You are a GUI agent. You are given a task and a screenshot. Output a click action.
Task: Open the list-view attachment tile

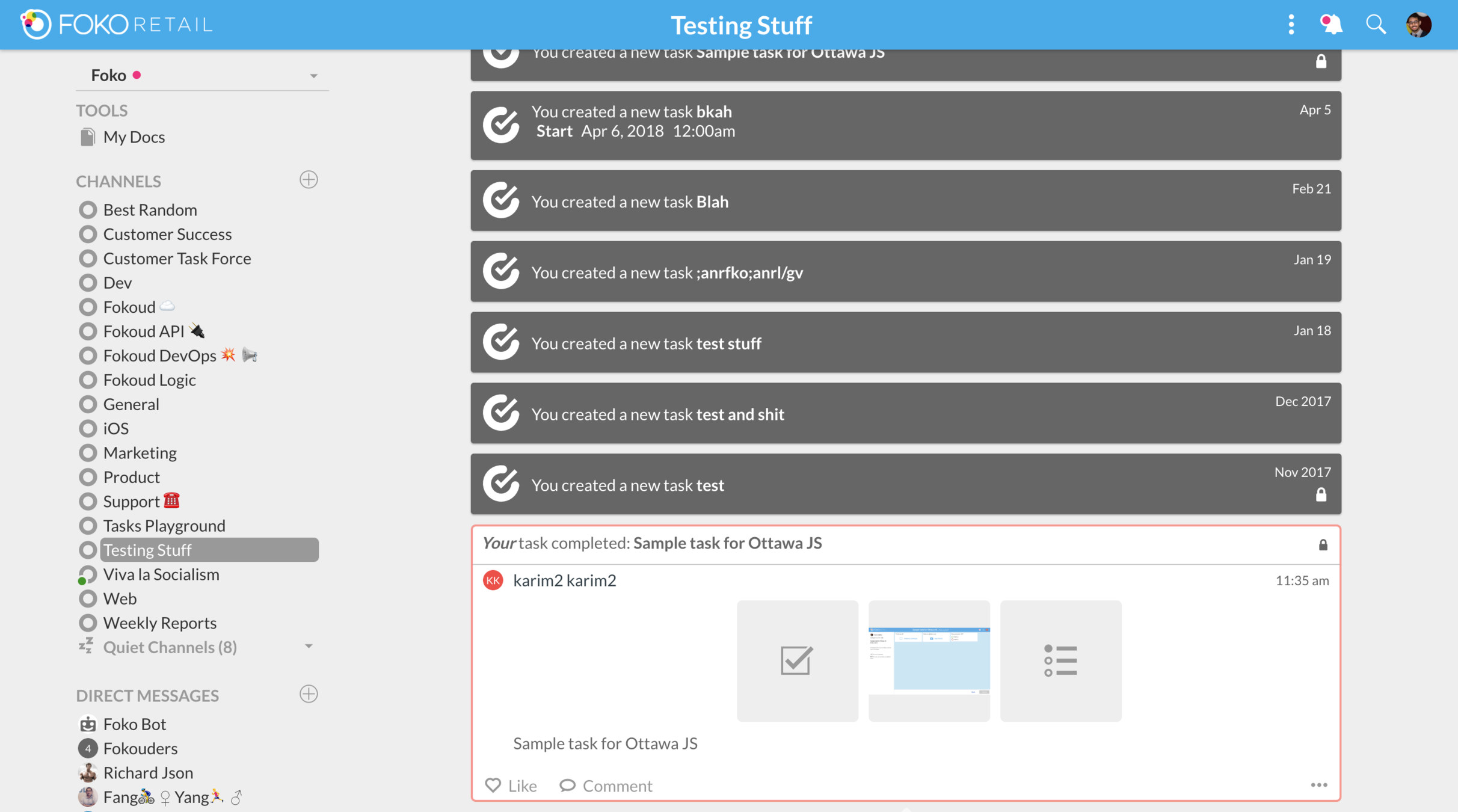point(1060,660)
